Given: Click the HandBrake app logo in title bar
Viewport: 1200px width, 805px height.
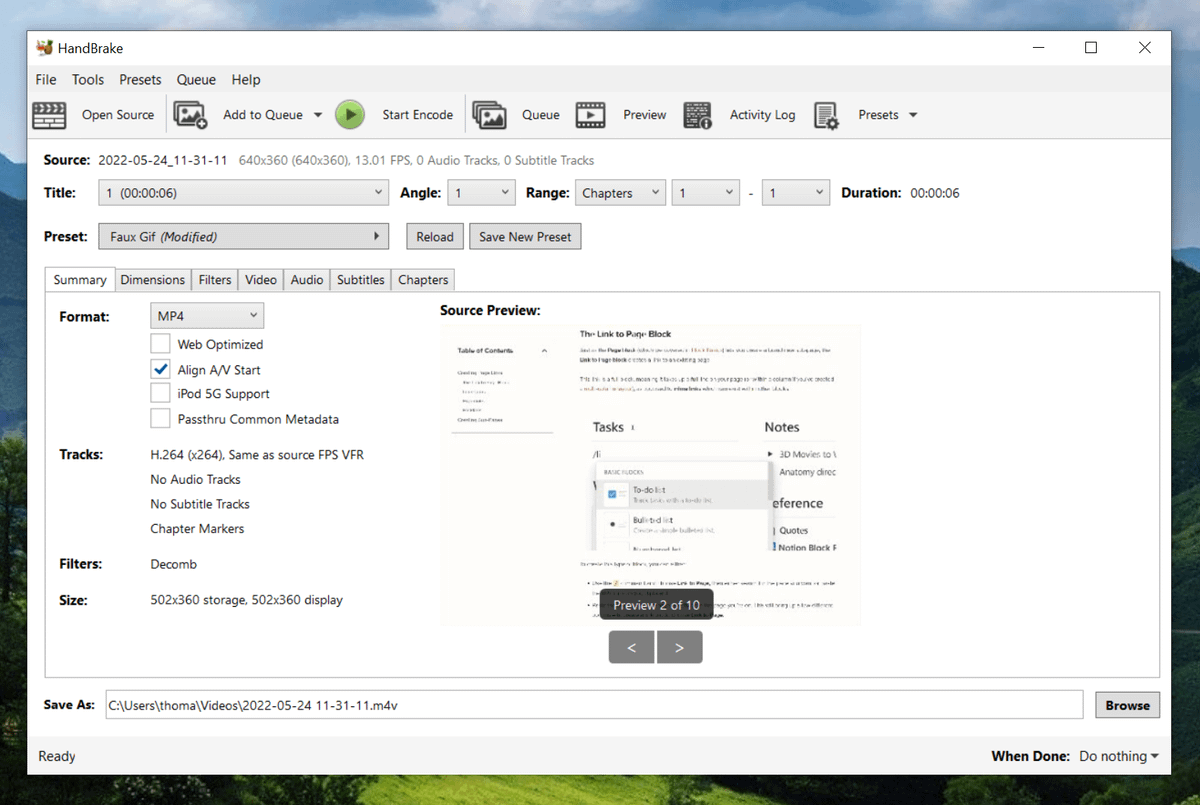Looking at the screenshot, I should [x=44, y=48].
